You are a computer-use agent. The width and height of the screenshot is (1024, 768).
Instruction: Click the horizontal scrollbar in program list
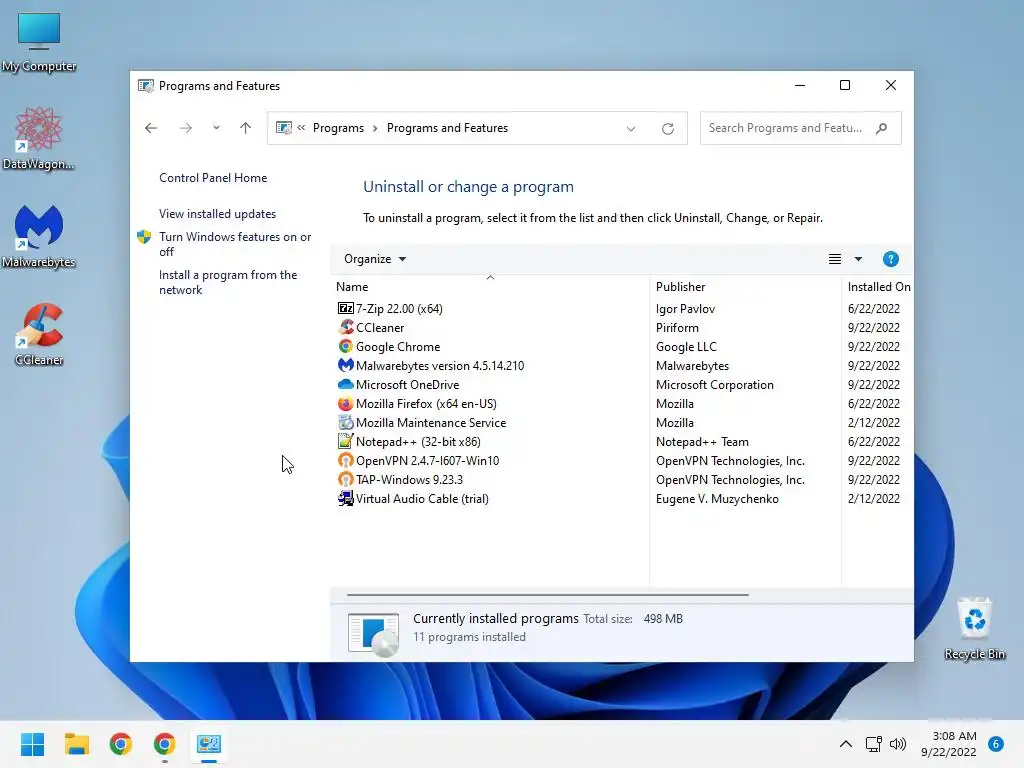click(x=547, y=595)
